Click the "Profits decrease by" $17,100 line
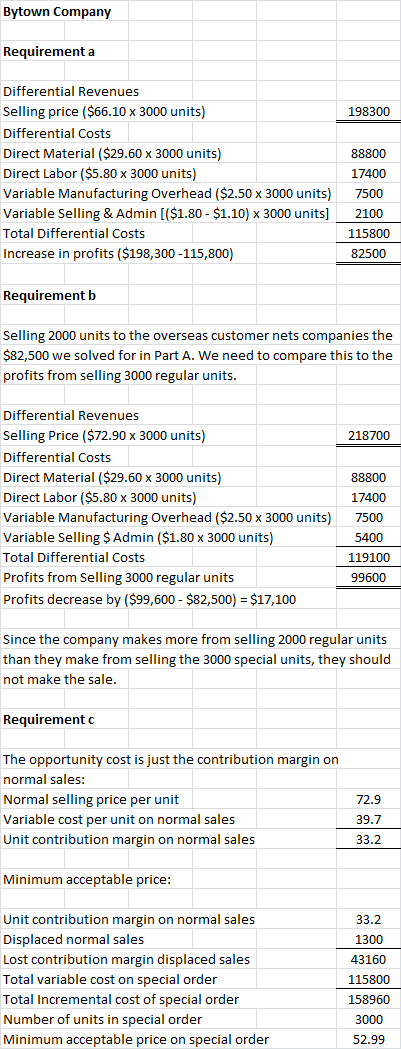The width and height of the screenshot is (401, 1049). [x=150, y=599]
